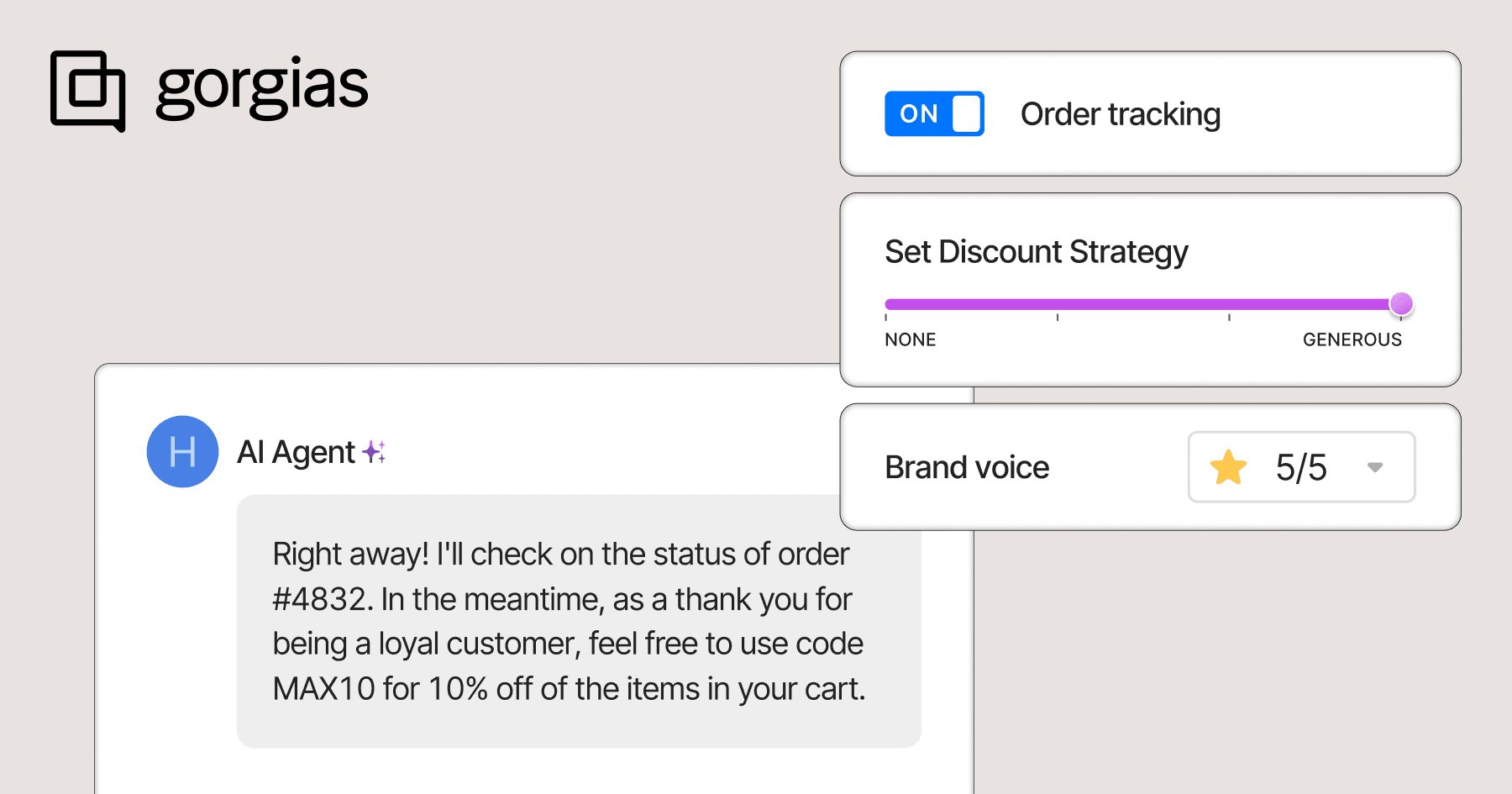Click the white knob of the ON toggle
The width and height of the screenshot is (1512, 794).
point(967,113)
